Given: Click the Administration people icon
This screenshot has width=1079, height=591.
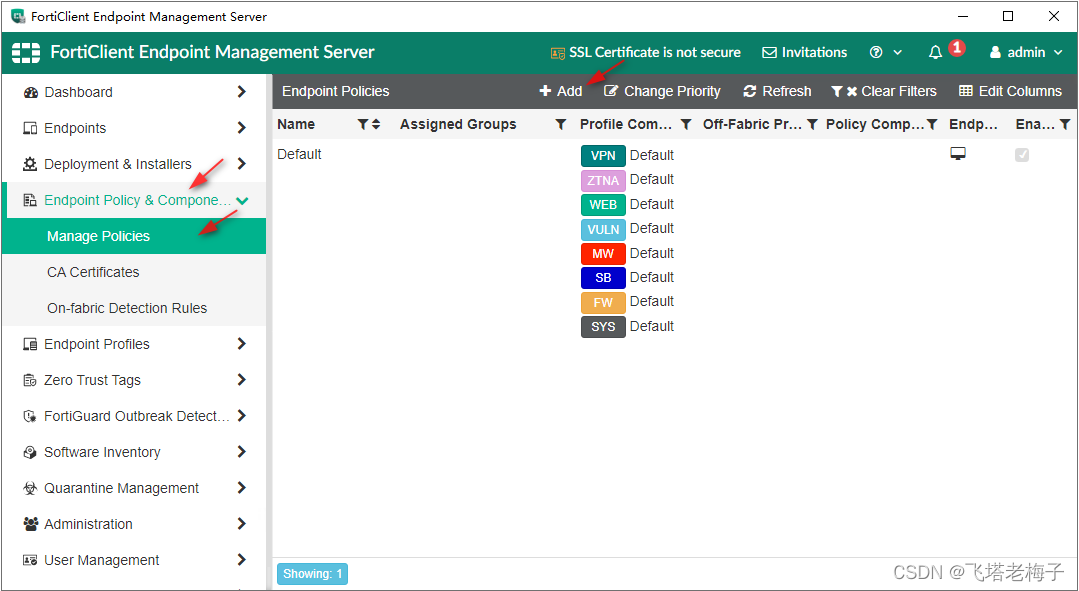Looking at the screenshot, I should click(x=30, y=524).
